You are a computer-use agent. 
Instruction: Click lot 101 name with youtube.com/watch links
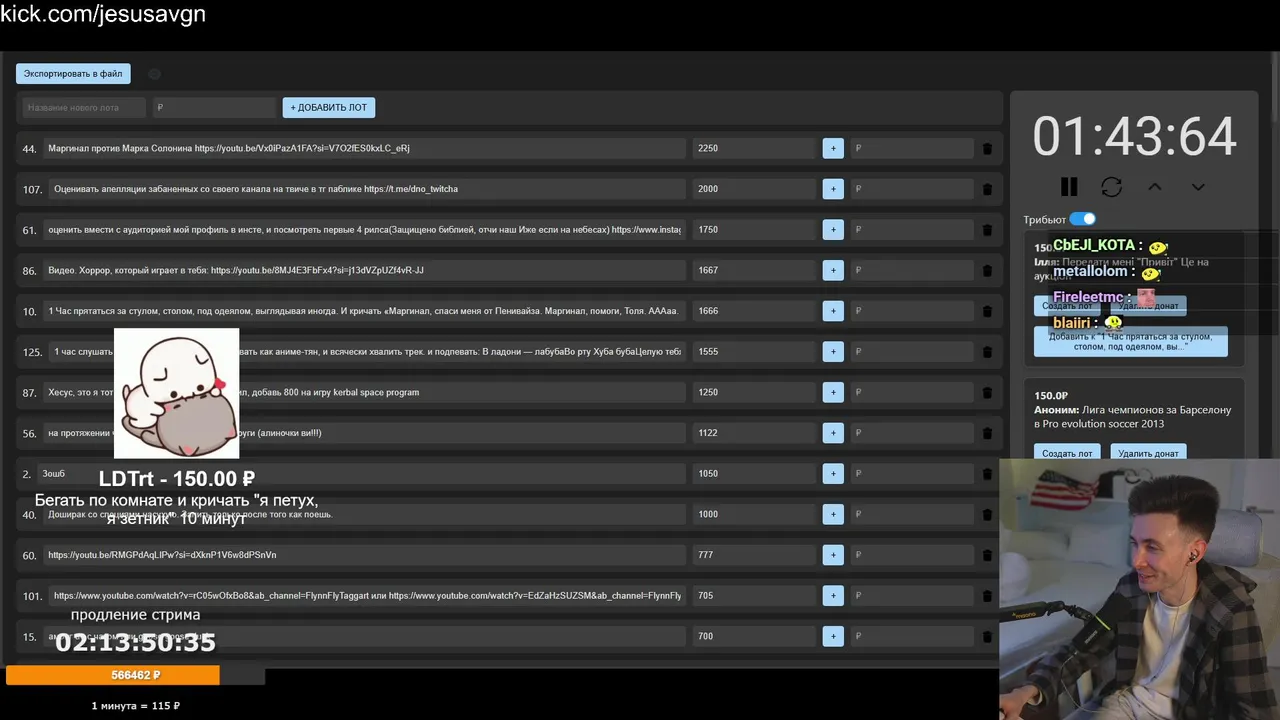367,596
